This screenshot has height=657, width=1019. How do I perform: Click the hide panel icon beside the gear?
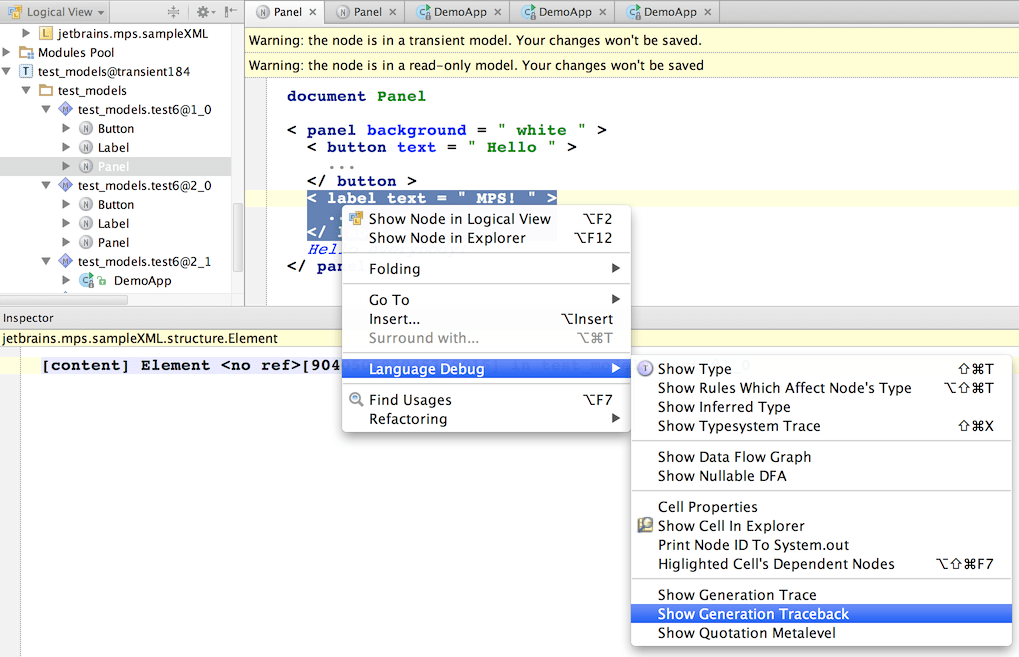pos(231,12)
